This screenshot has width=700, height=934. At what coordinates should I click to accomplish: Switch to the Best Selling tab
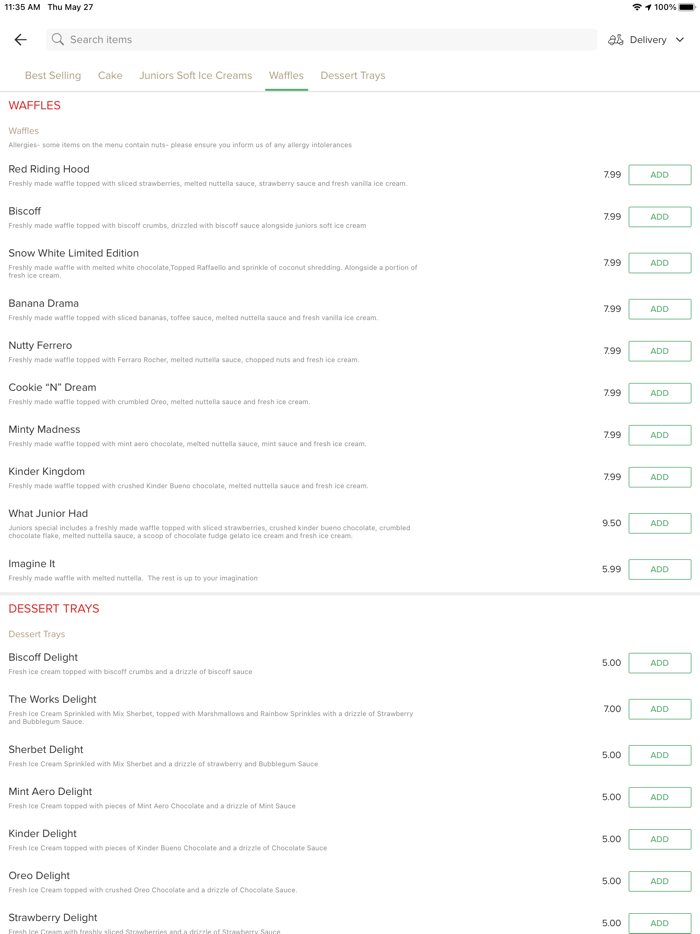tap(53, 76)
